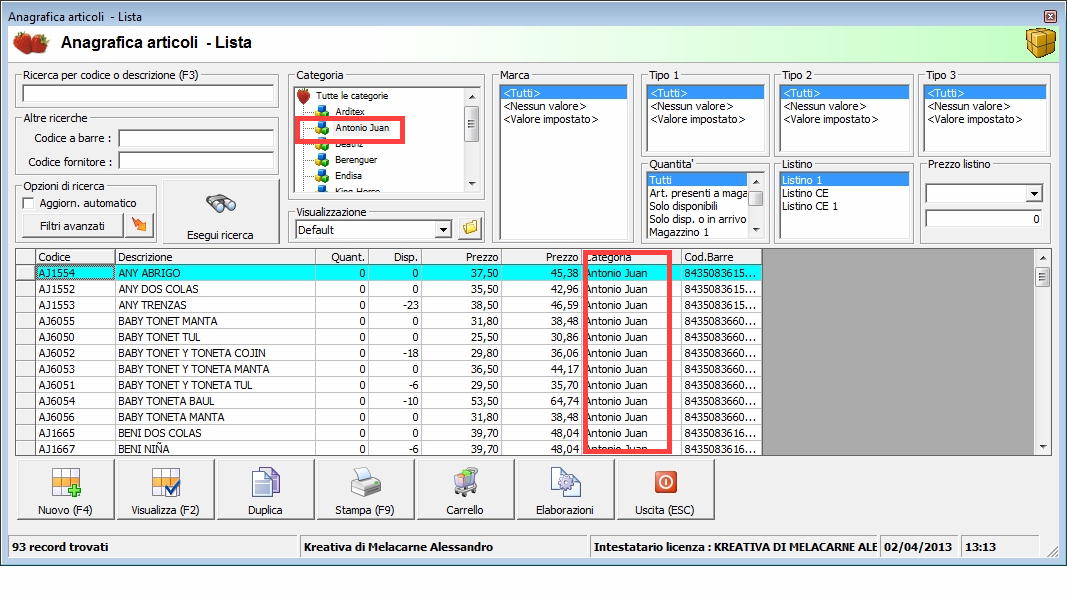Select the Endisa category
Viewport: 1067px width, 600px height.
tap(348, 176)
